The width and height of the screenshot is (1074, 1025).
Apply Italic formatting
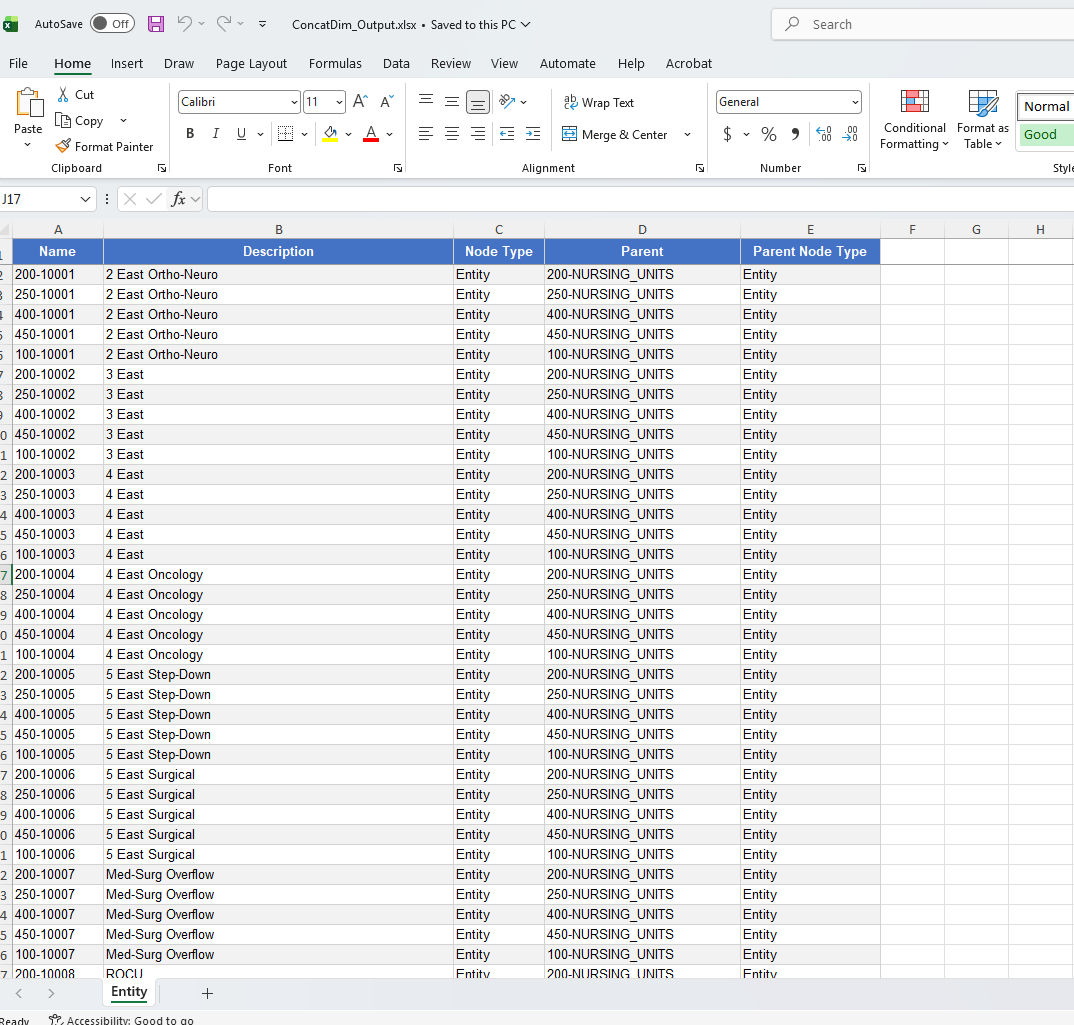[216, 134]
